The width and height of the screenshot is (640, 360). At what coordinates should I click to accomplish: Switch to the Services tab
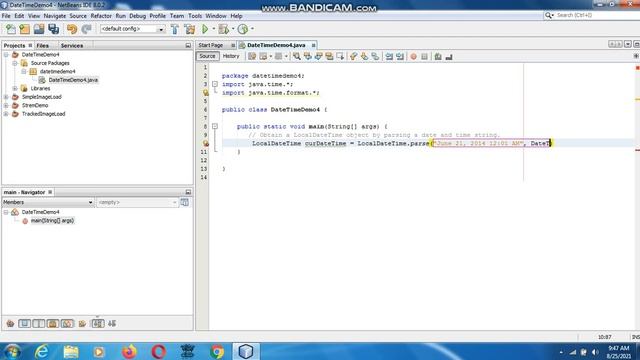pos(72,46)
